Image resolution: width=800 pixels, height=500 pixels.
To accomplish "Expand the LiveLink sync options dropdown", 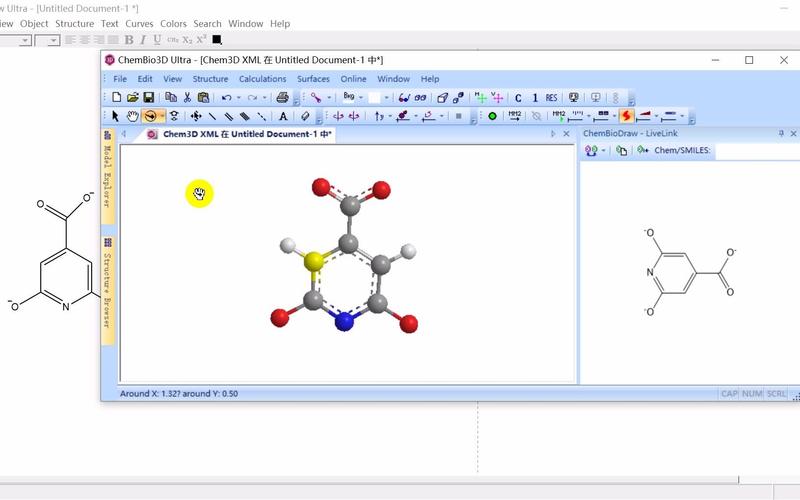I will (x=604, y=151).
